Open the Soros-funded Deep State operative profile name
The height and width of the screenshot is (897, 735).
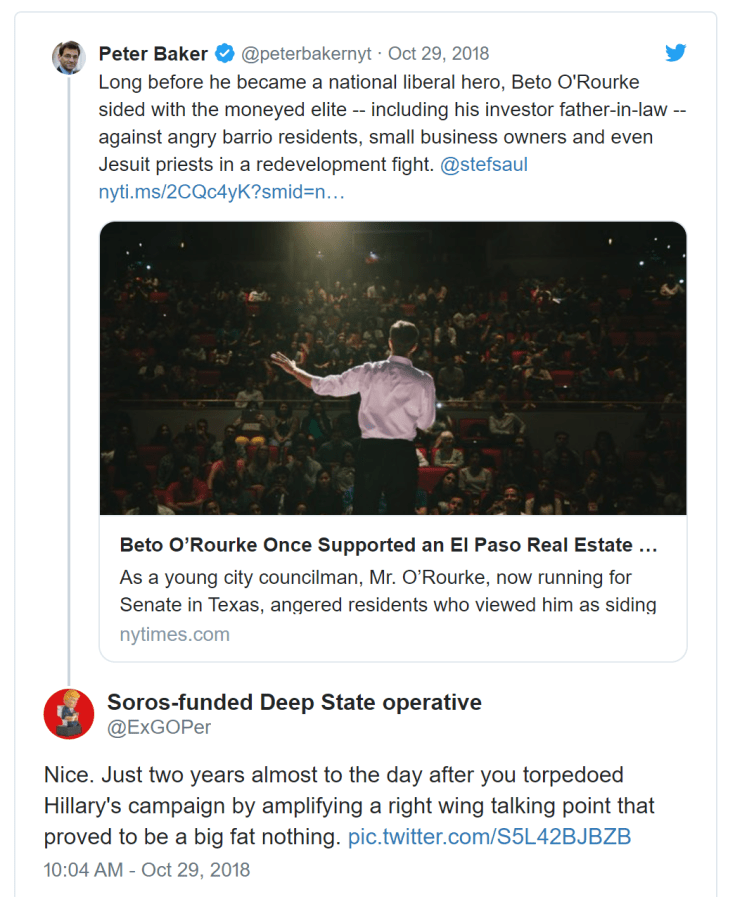tap(294, 702)
